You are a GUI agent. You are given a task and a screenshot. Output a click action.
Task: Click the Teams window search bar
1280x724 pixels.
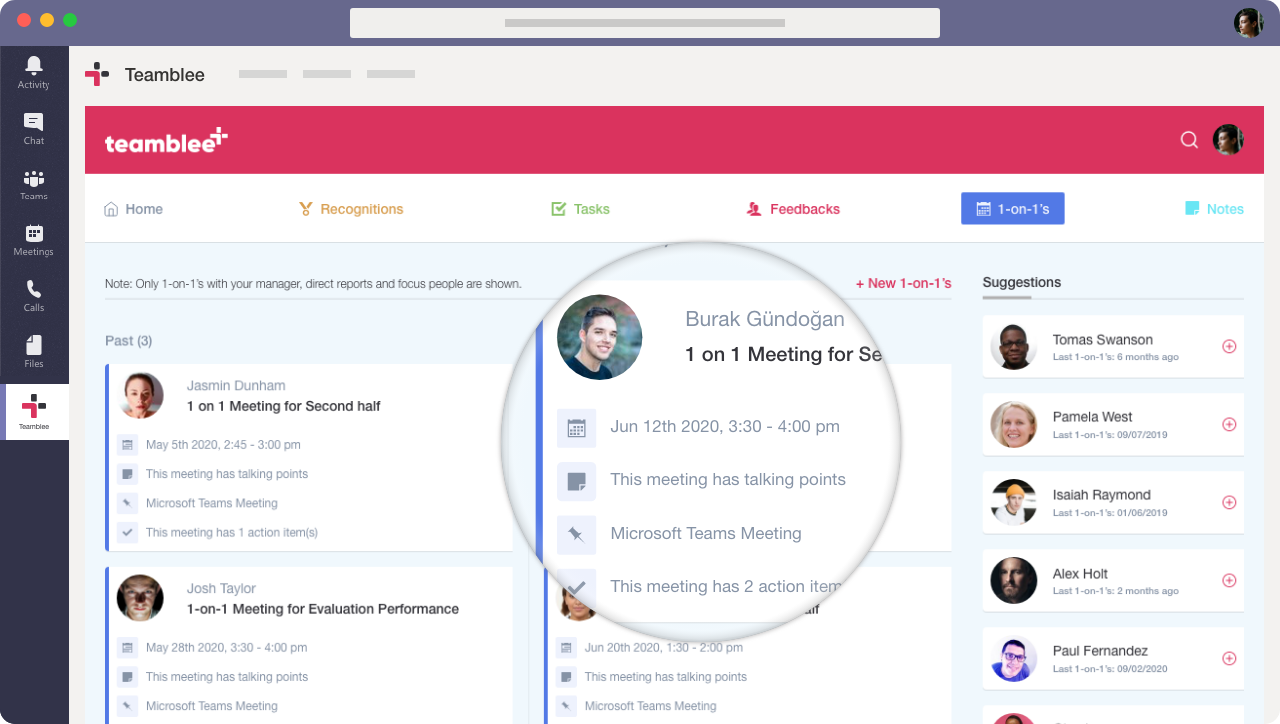(645, 23)
